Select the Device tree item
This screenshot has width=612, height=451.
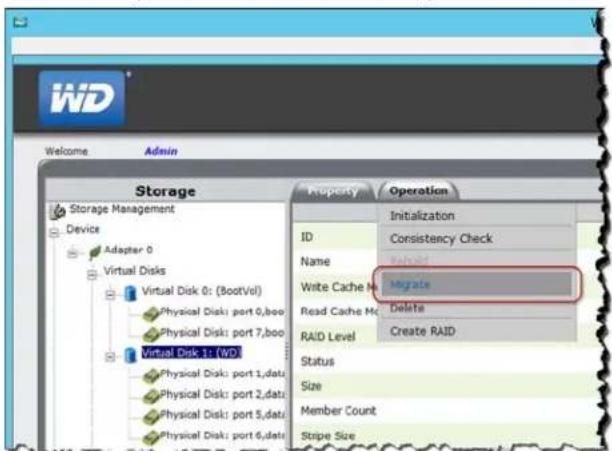point(83,229)
